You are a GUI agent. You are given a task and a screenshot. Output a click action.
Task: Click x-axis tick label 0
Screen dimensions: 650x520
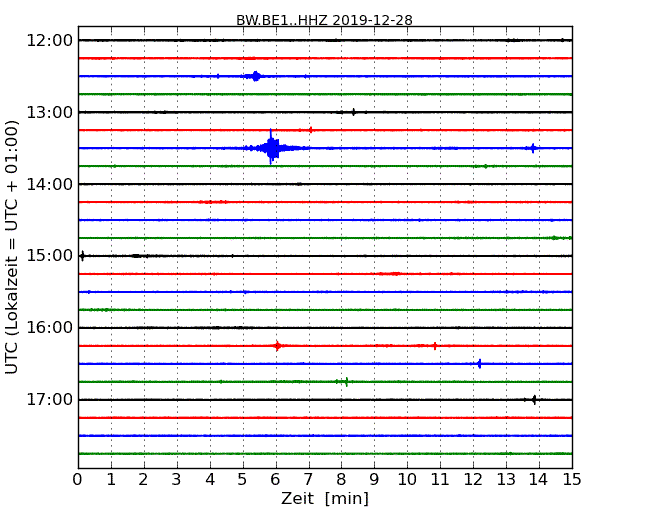point(78,479)
